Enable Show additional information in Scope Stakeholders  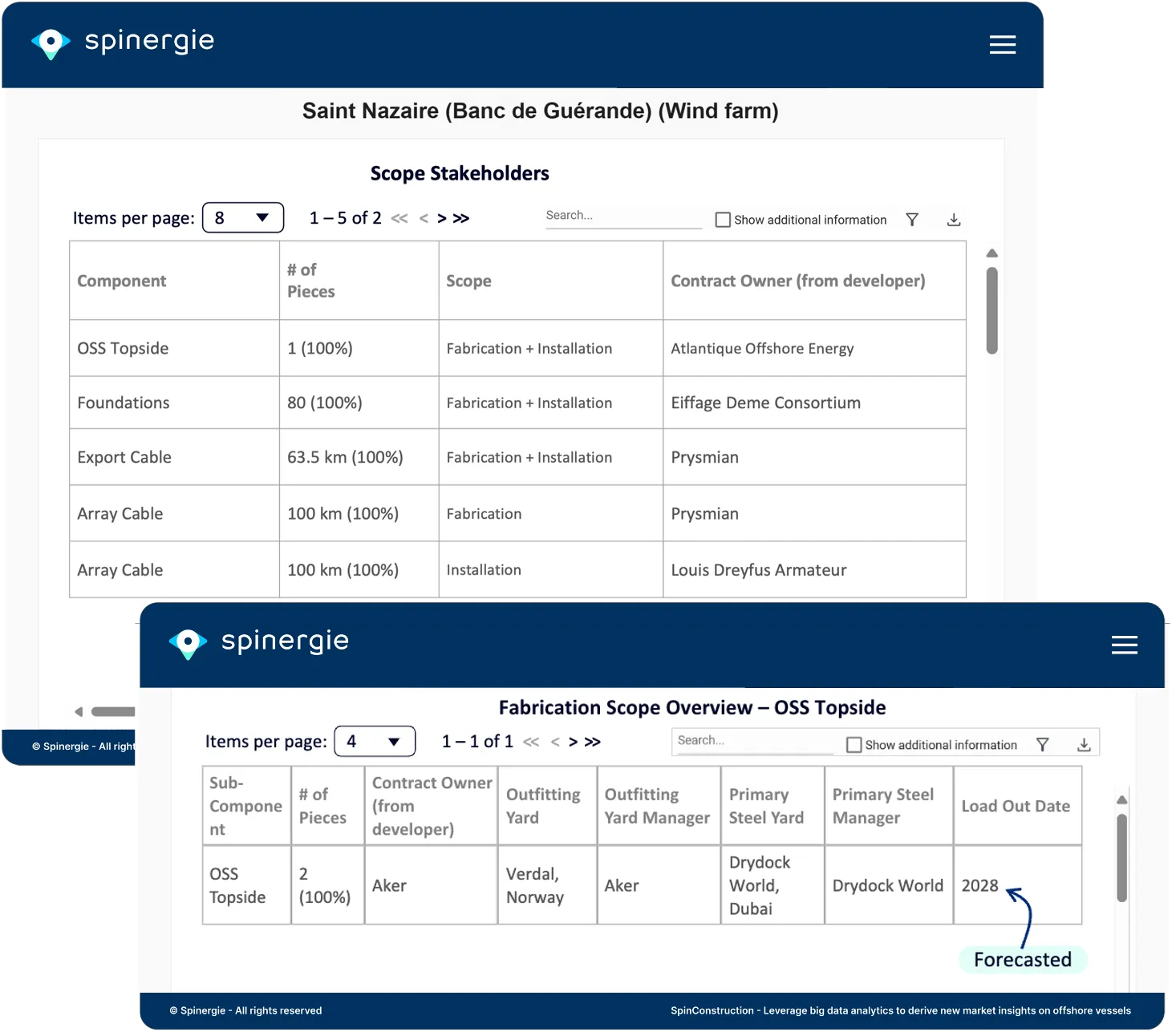point(723,220)
